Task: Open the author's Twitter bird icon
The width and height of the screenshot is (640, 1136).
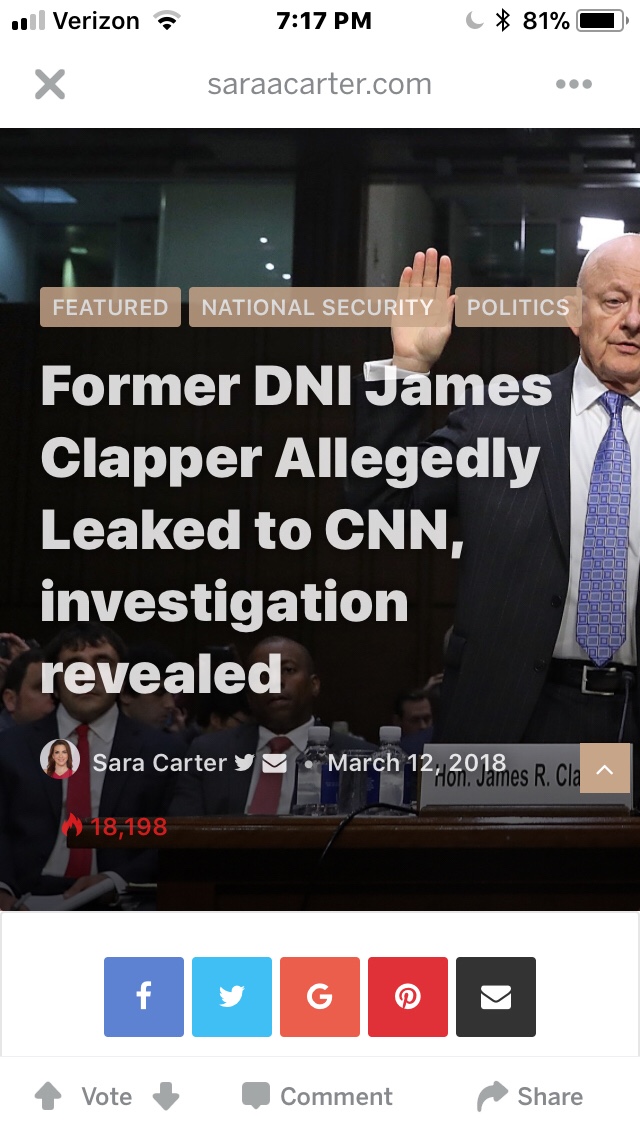Action: (x=244, y=762)
